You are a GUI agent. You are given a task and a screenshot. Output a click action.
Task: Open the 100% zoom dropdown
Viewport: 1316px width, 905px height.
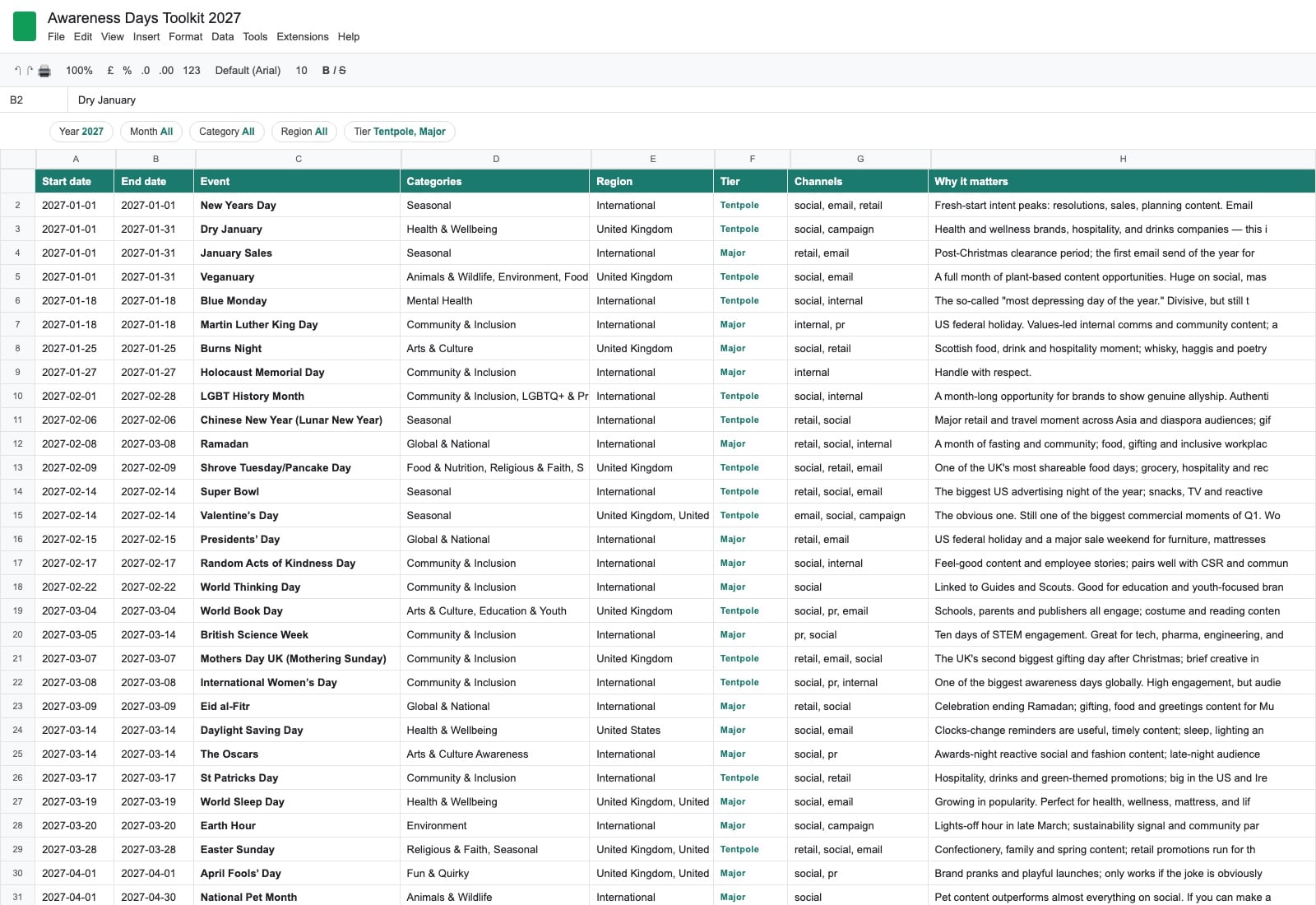point(79,71)
